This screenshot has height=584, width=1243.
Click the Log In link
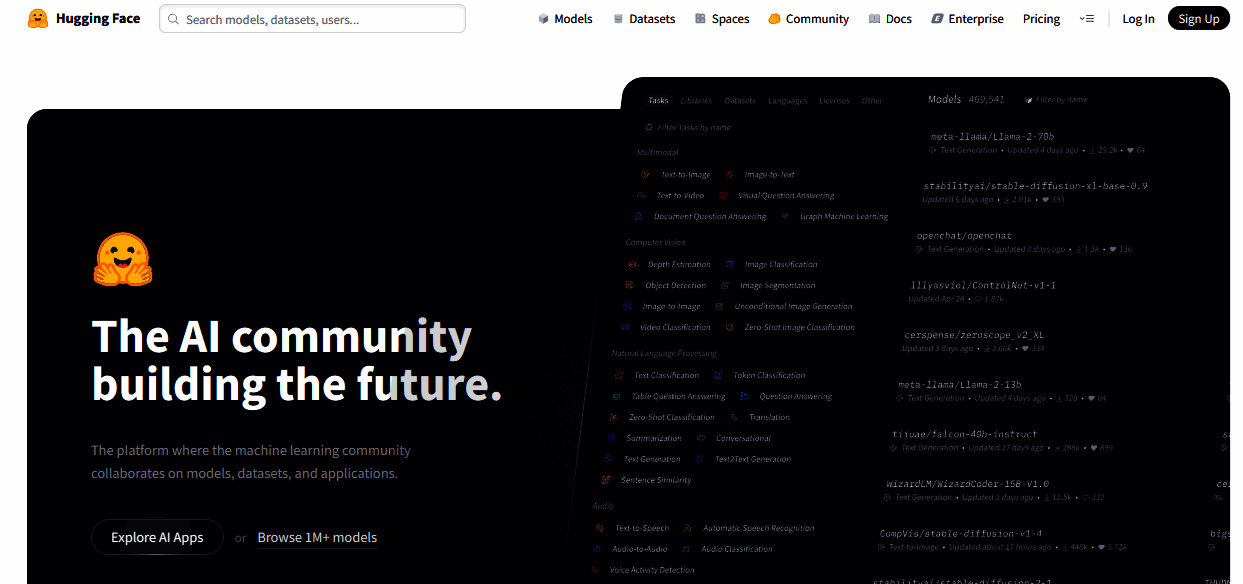point(1138,19)
